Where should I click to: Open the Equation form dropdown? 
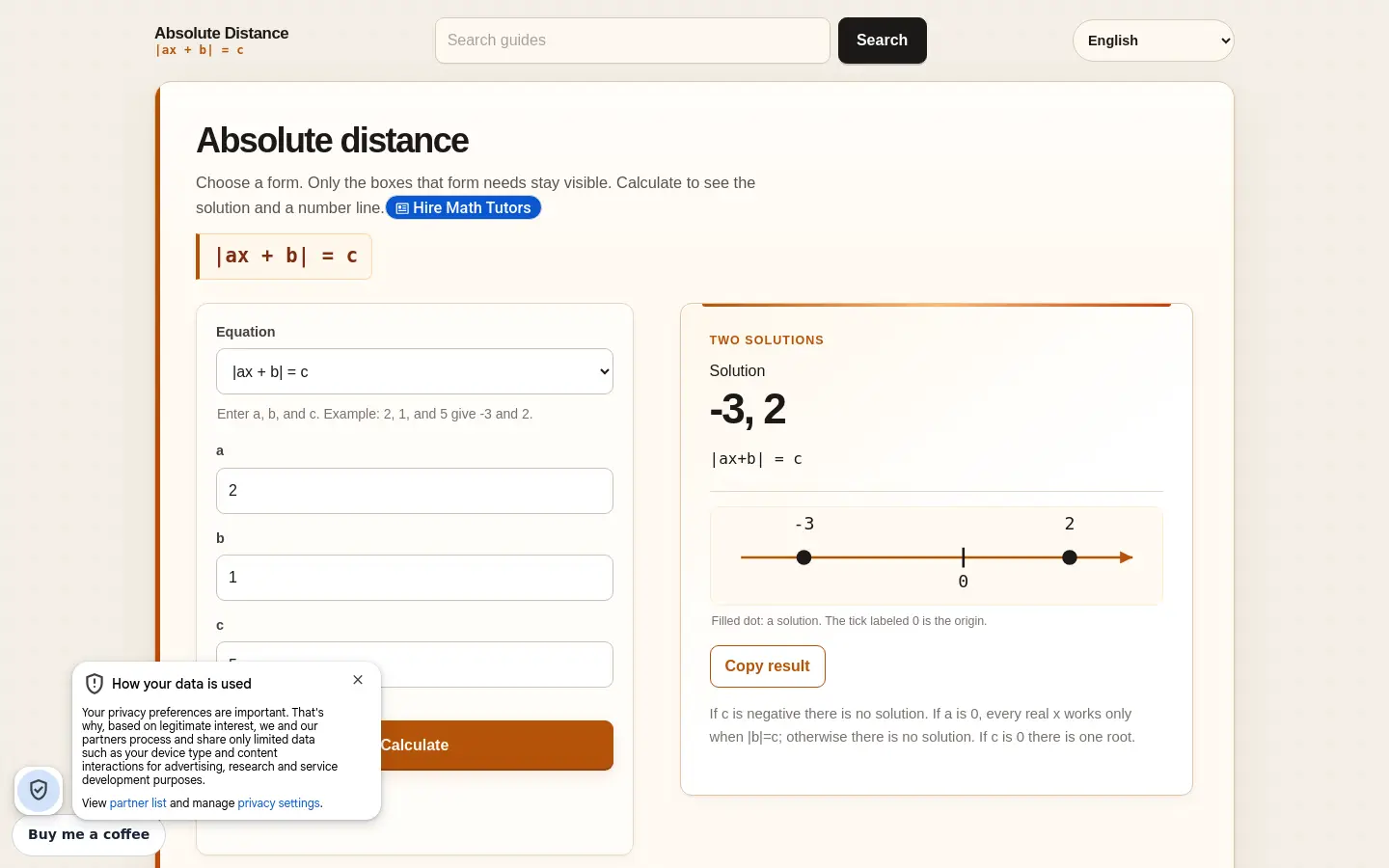point(415,371)
